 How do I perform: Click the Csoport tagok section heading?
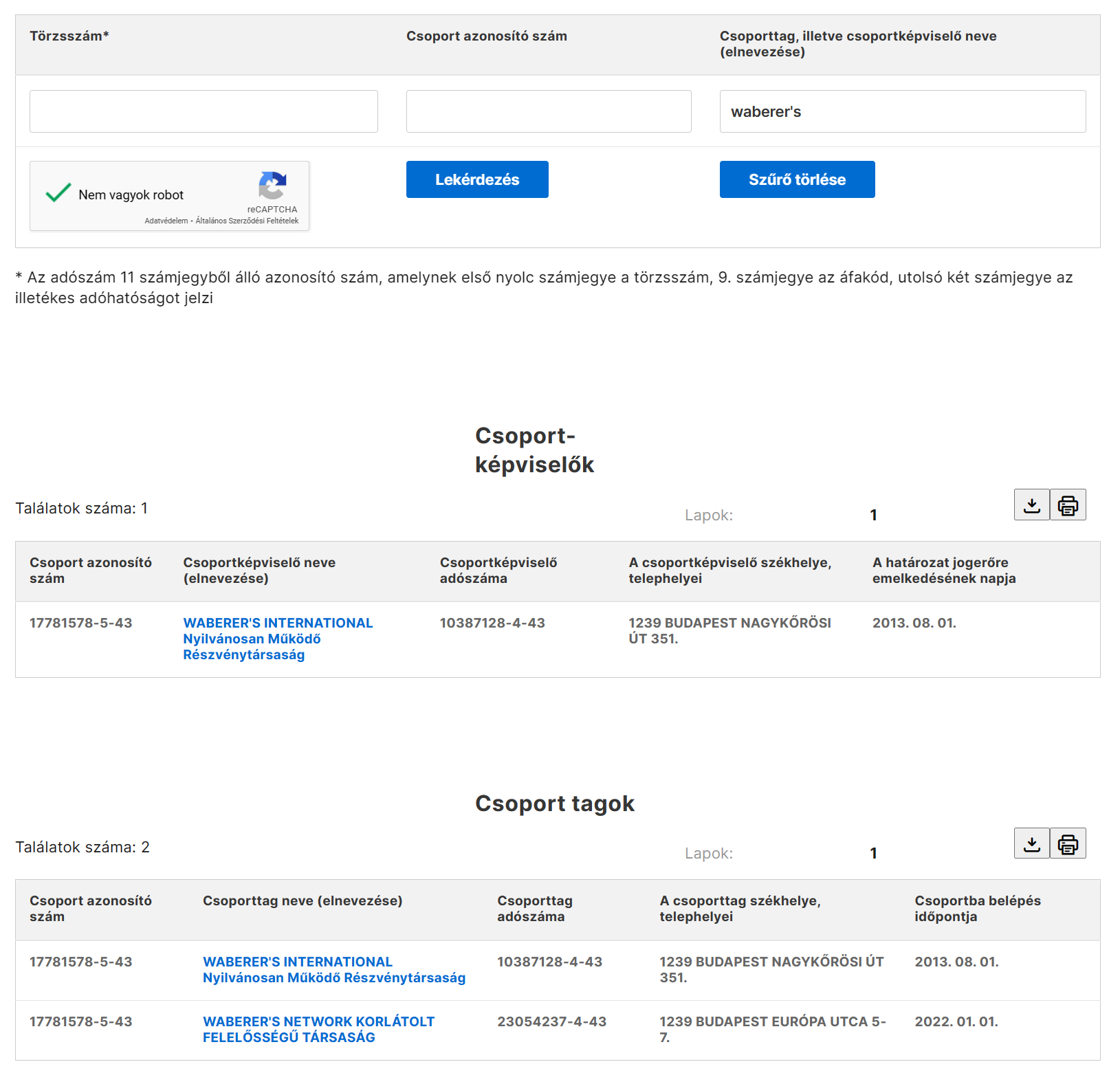[x=554, y=803]
